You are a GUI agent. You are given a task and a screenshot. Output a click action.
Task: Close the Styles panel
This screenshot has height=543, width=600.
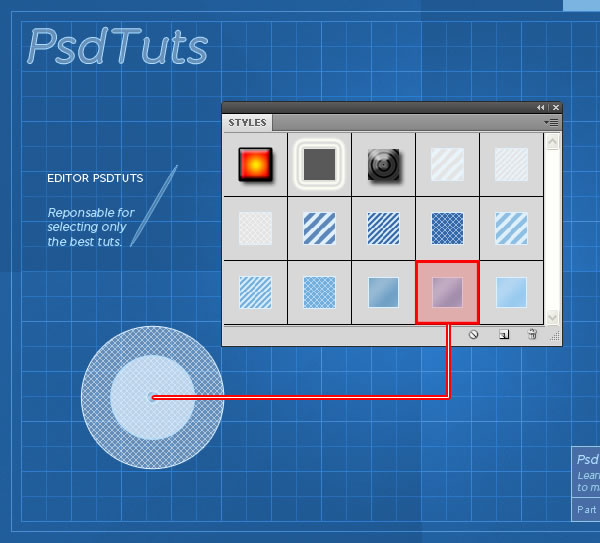556,108
